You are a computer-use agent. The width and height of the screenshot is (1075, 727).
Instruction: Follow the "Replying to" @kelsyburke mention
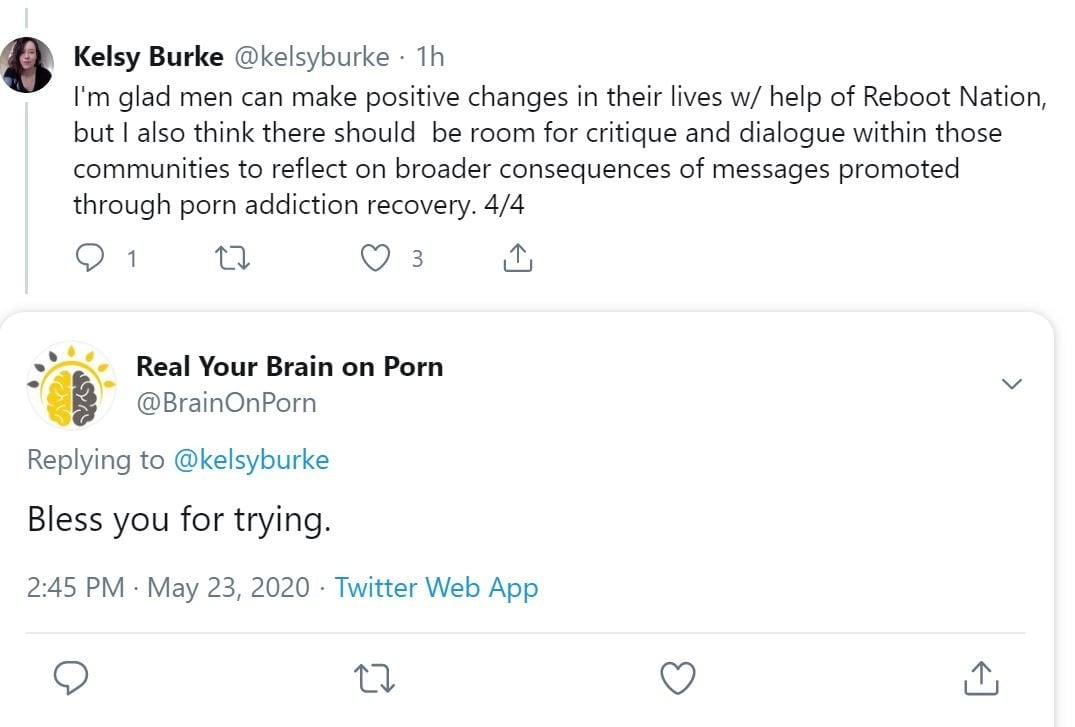(x=251, y=460)
